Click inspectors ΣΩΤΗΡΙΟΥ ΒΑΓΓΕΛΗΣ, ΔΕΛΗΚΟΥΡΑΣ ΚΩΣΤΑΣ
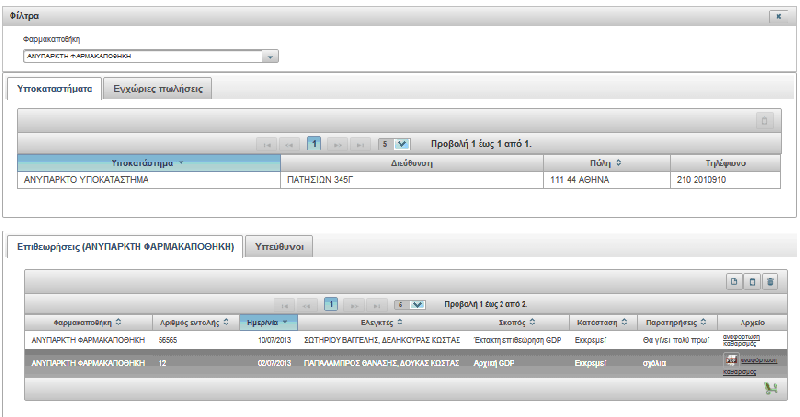 [382, 340]
